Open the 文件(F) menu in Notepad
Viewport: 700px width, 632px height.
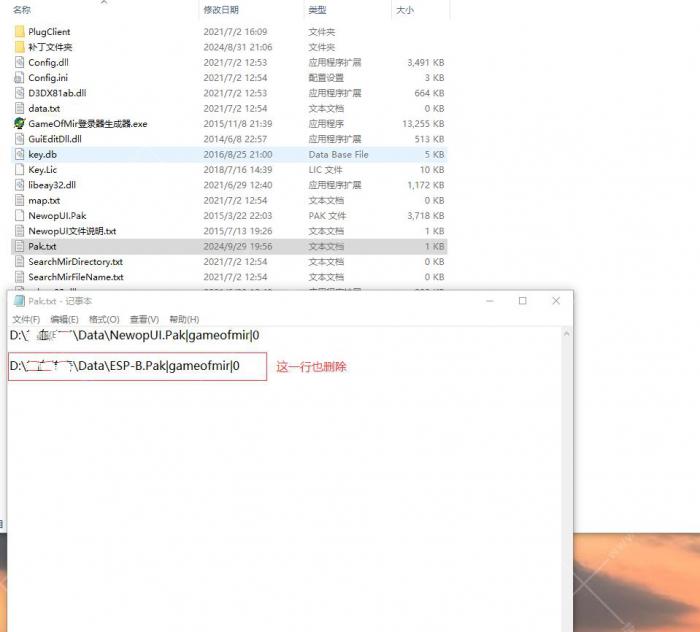point(26,320)
